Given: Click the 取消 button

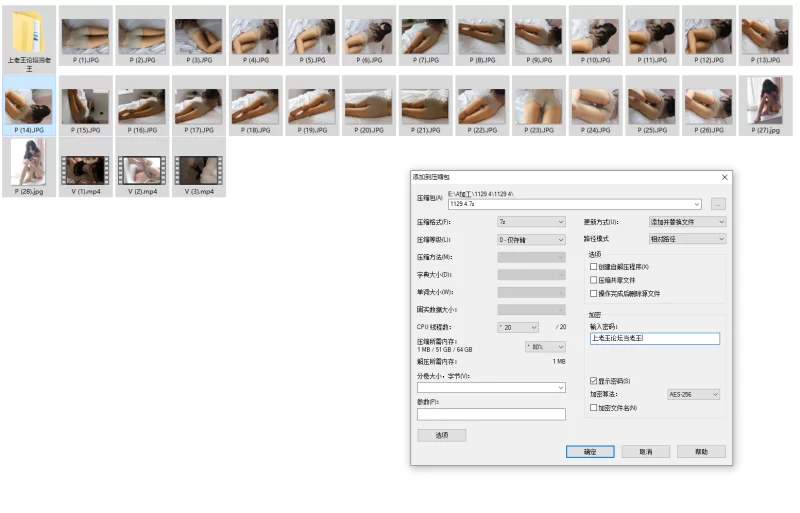Looking at the screenshot, I should tap(645, 452).
